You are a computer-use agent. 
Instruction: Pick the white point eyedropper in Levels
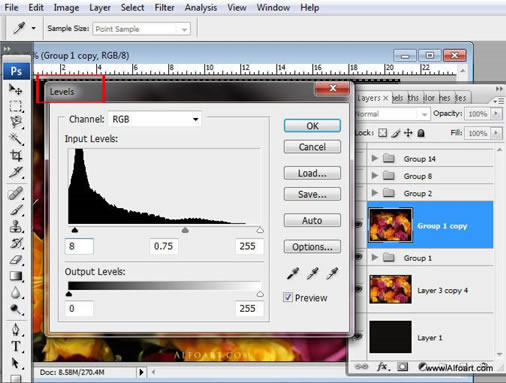coord(332,273)
